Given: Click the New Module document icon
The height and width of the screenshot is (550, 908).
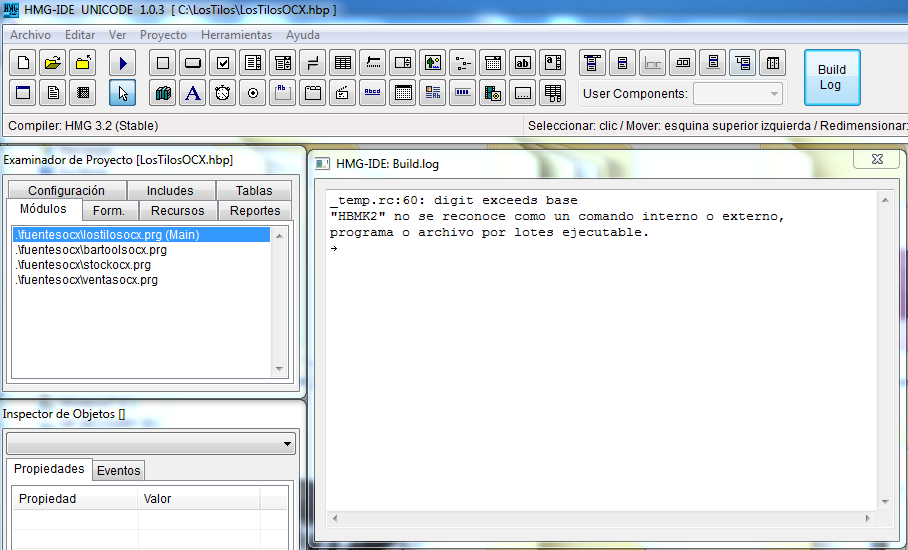Looking at the screenshot, I should (x=53, y=93).
